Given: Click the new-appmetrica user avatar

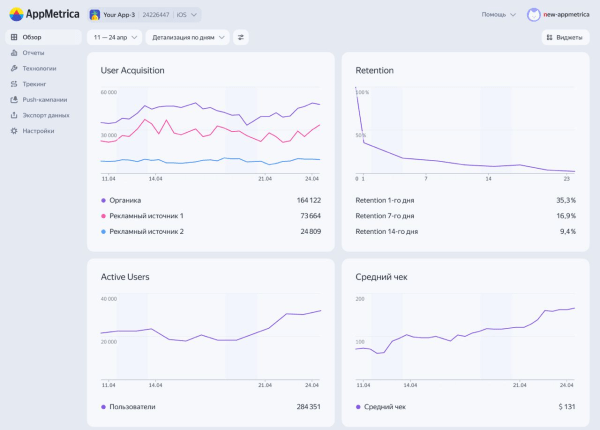Looking at the screenshot, I should (534, 15).
